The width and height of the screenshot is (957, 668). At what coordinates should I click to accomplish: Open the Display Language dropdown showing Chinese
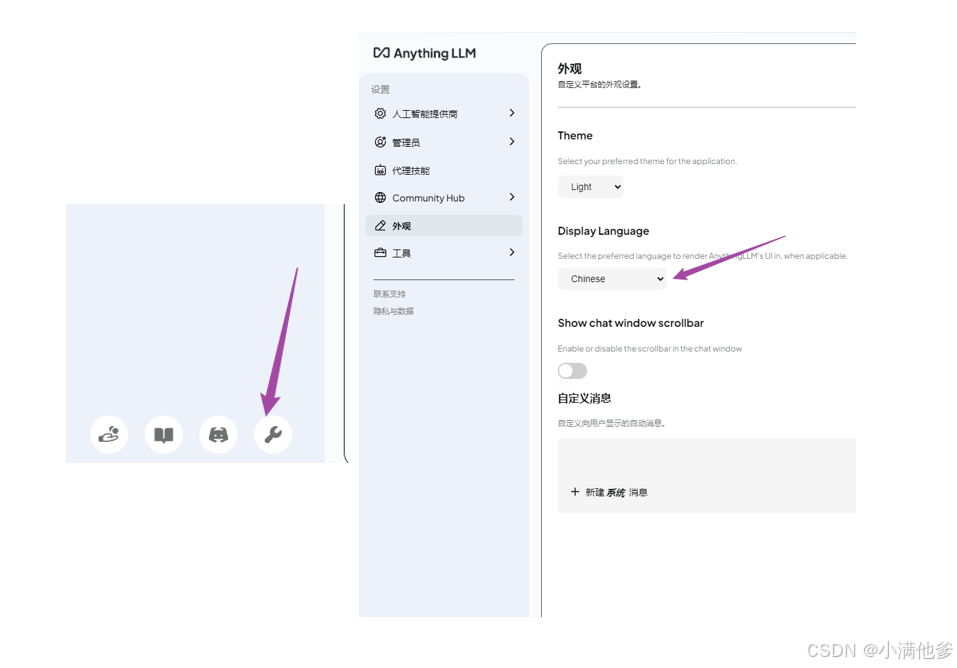tap(612, 279)
